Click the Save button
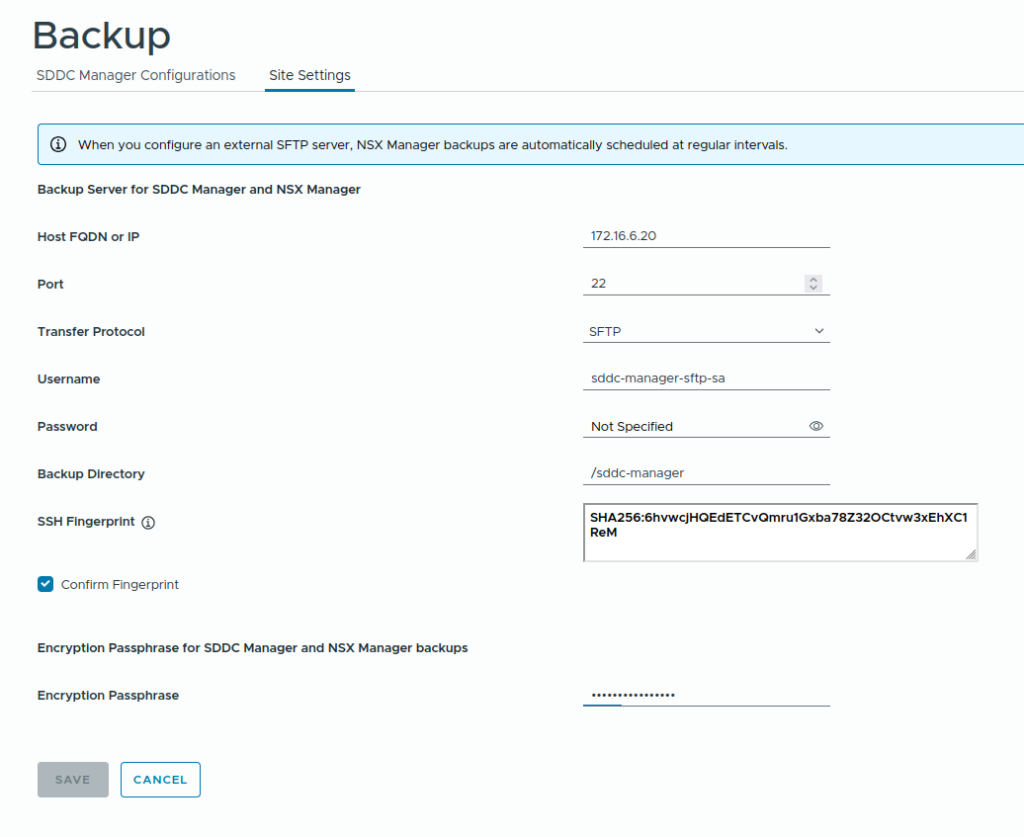 tap(73, 779)
